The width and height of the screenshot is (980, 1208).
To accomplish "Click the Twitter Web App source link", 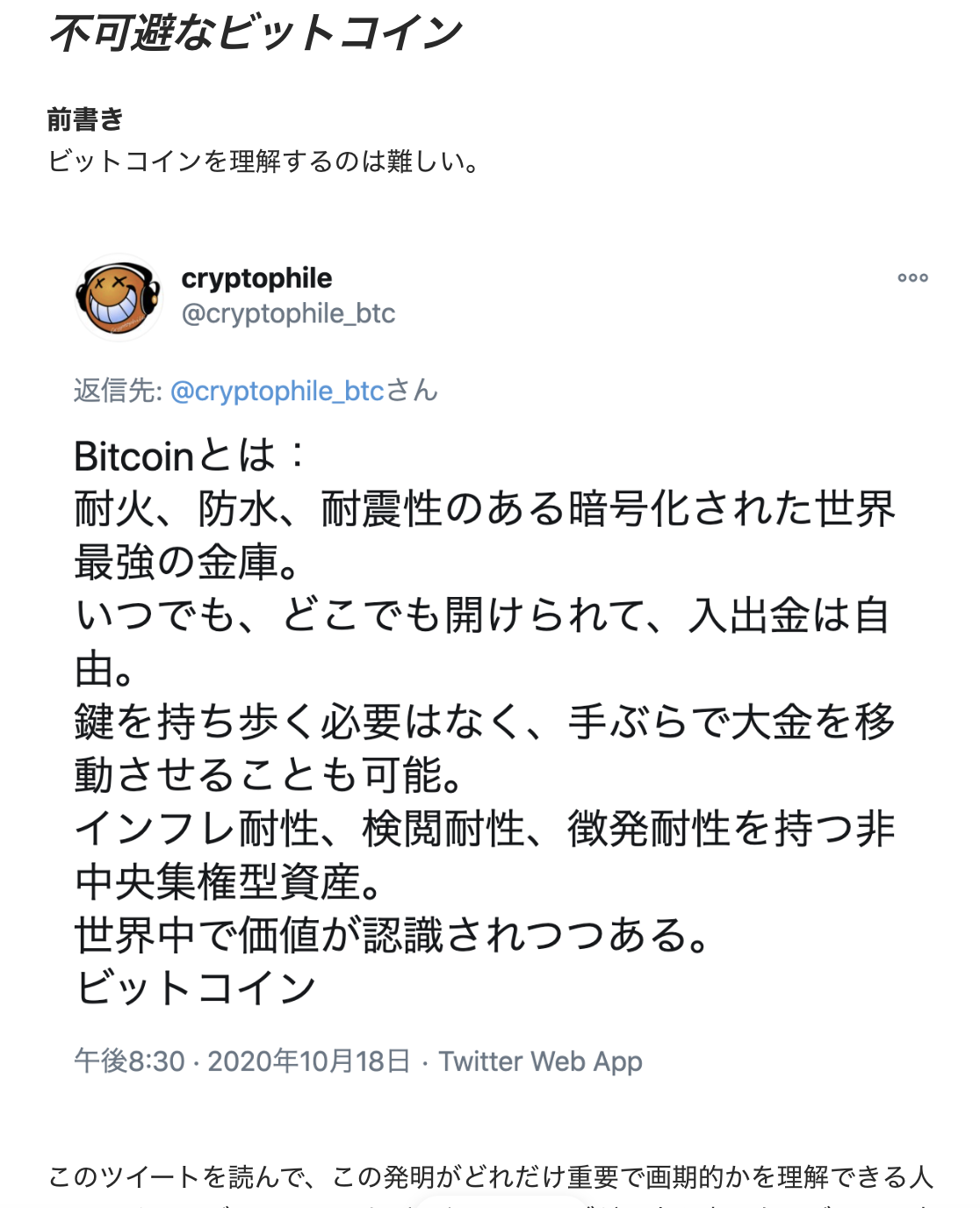I will coord(540,1061).
